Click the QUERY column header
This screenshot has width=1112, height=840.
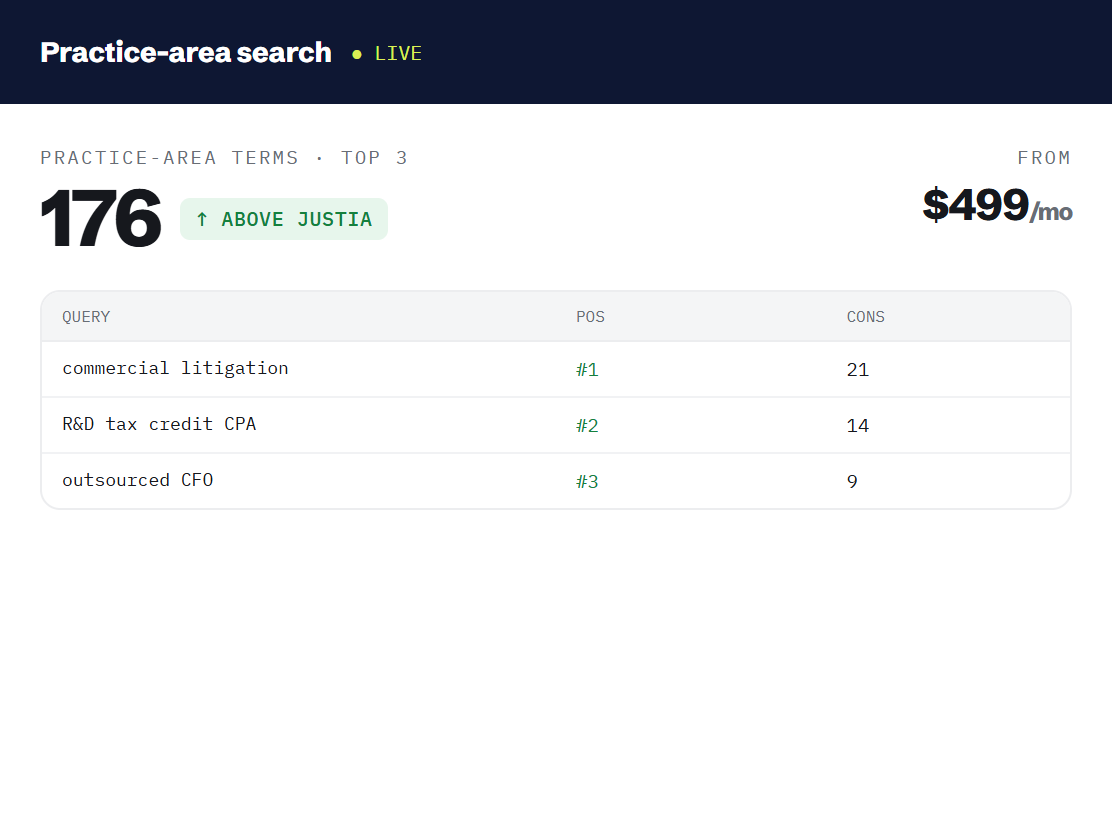click(x=86, y=317)
